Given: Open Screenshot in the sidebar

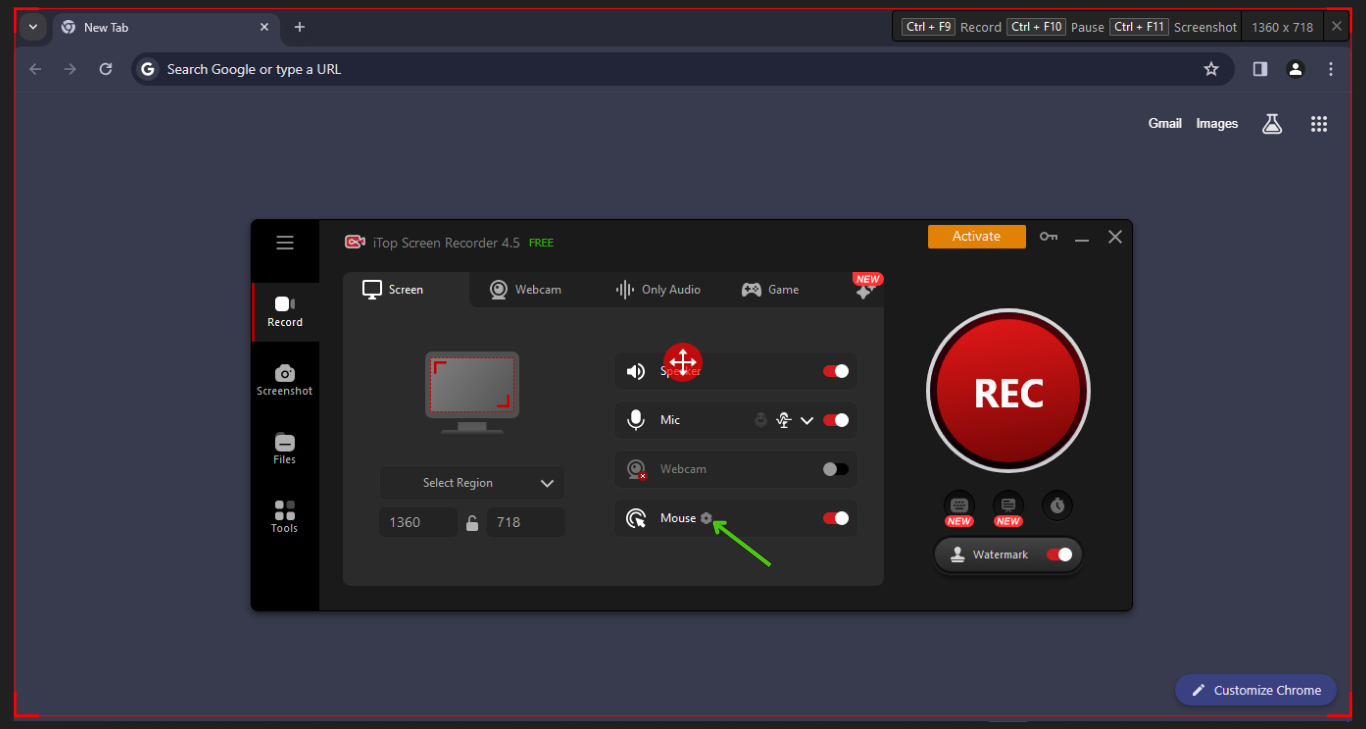Looking at the screenshot, I should click(x=285, y=380).
